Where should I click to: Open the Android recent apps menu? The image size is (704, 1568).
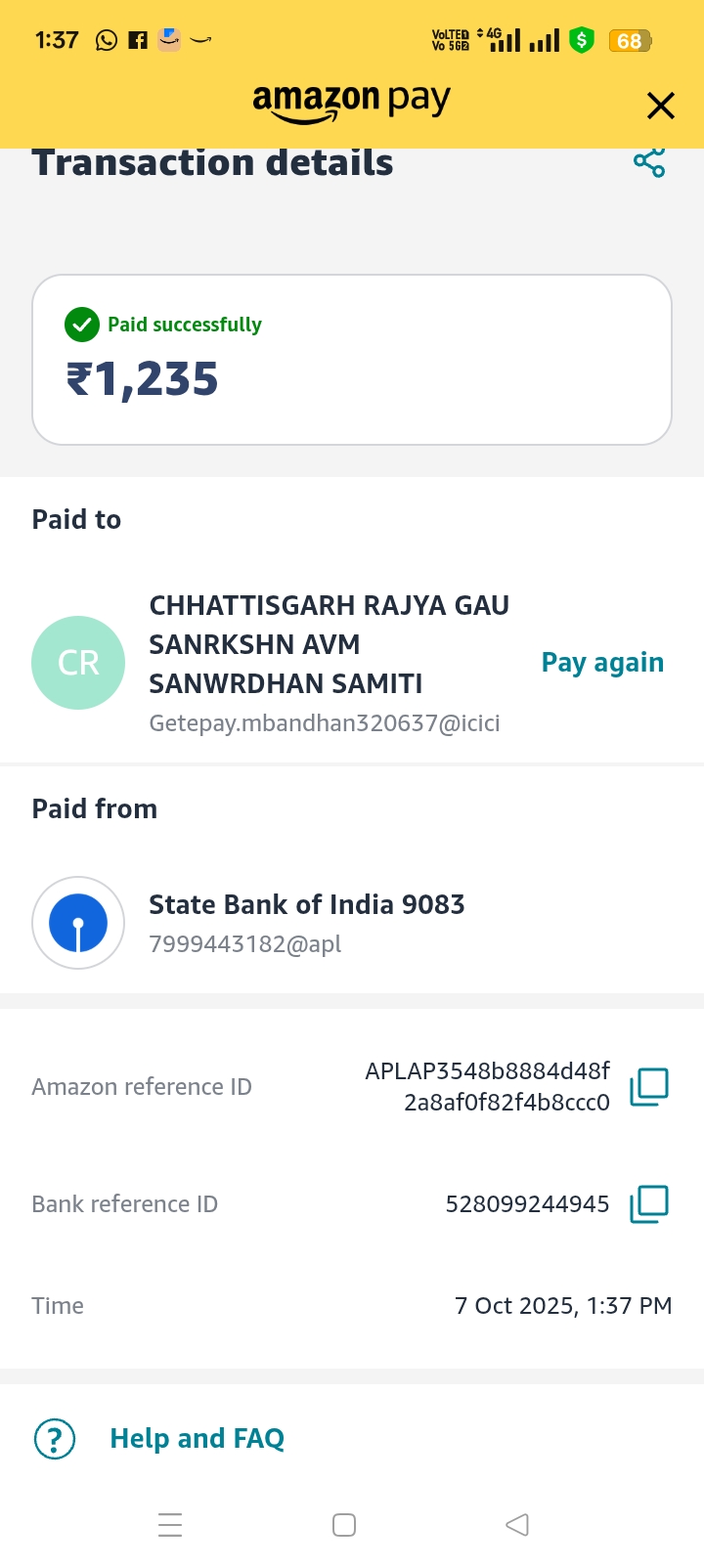[170, 1525]
